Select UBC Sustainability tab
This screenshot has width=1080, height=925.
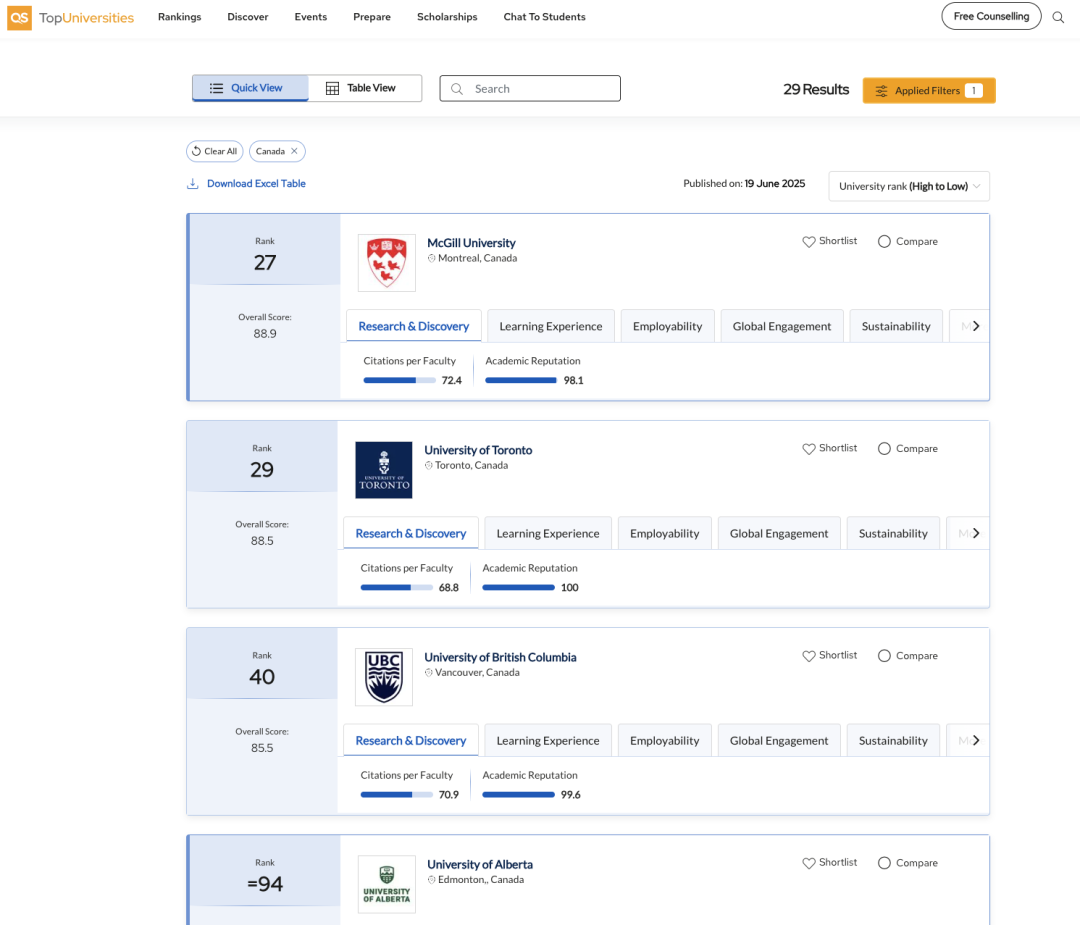click(893, 740)
